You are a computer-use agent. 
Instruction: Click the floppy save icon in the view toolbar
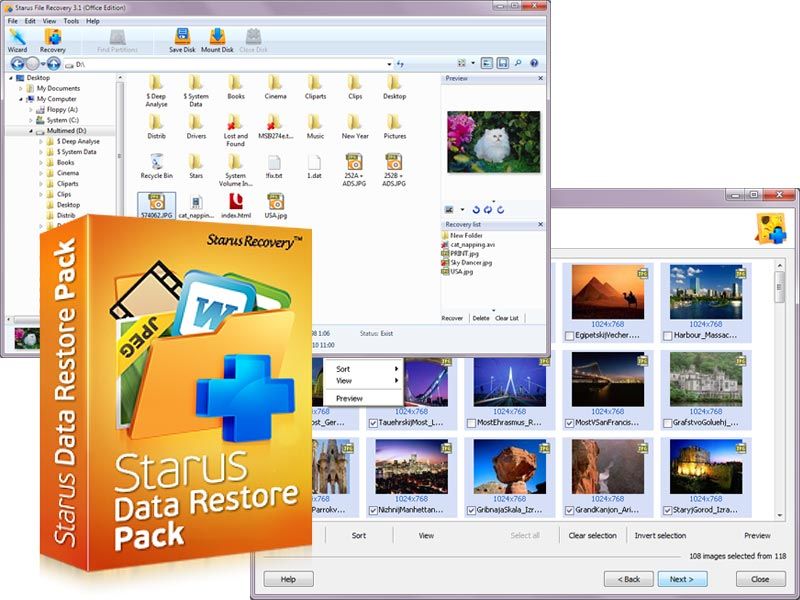[502, 63]
